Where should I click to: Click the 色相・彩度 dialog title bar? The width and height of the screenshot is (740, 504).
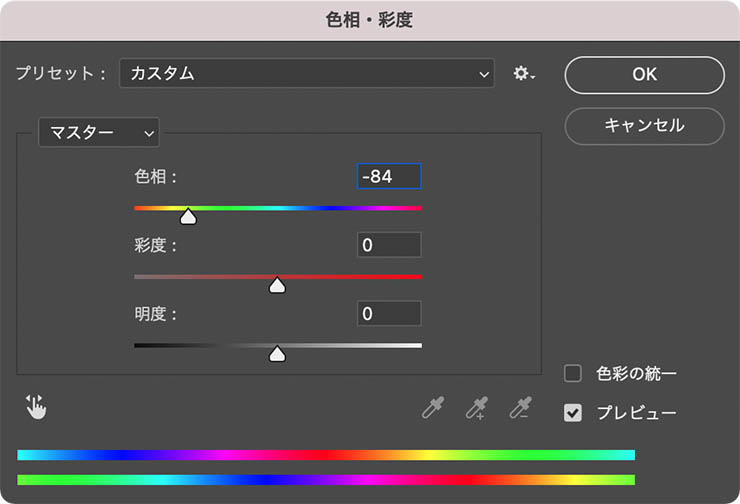[370, 19]
